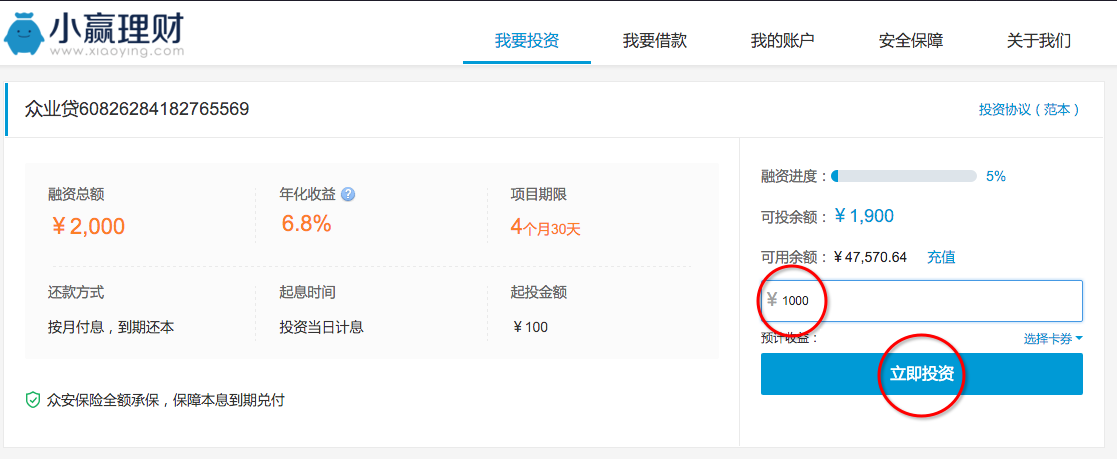Open the 我要借款 tab
The image size is (1117, 459).
pos(655,41)
